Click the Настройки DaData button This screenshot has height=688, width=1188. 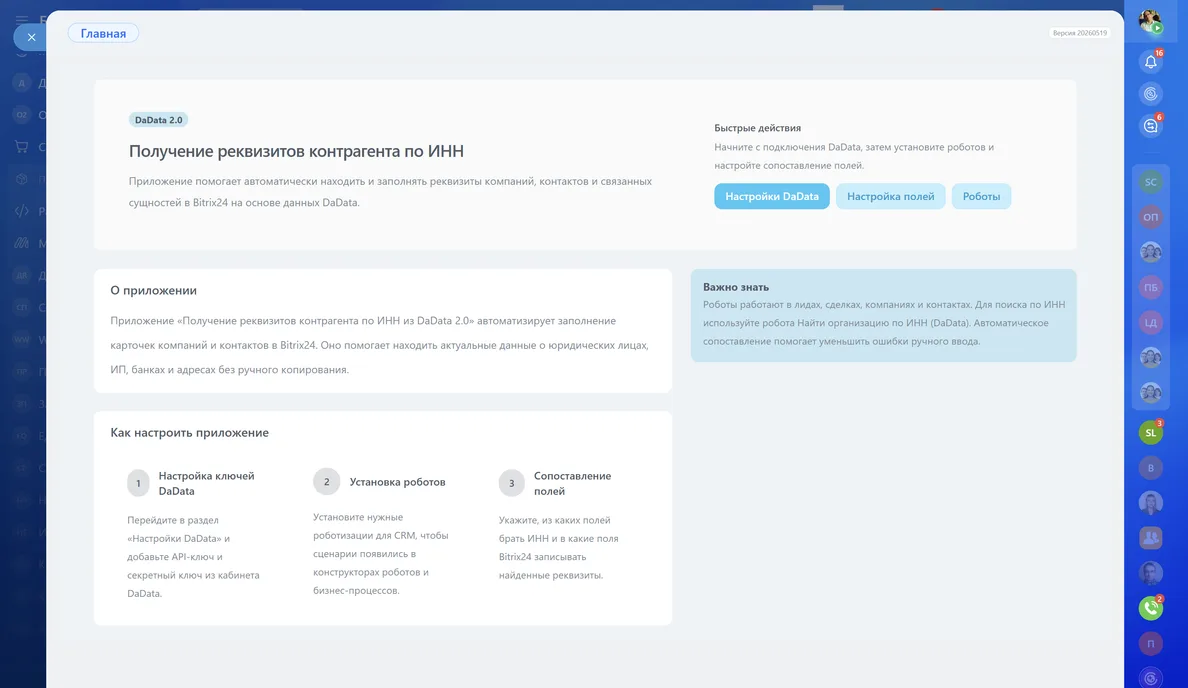tap(771, 196)
